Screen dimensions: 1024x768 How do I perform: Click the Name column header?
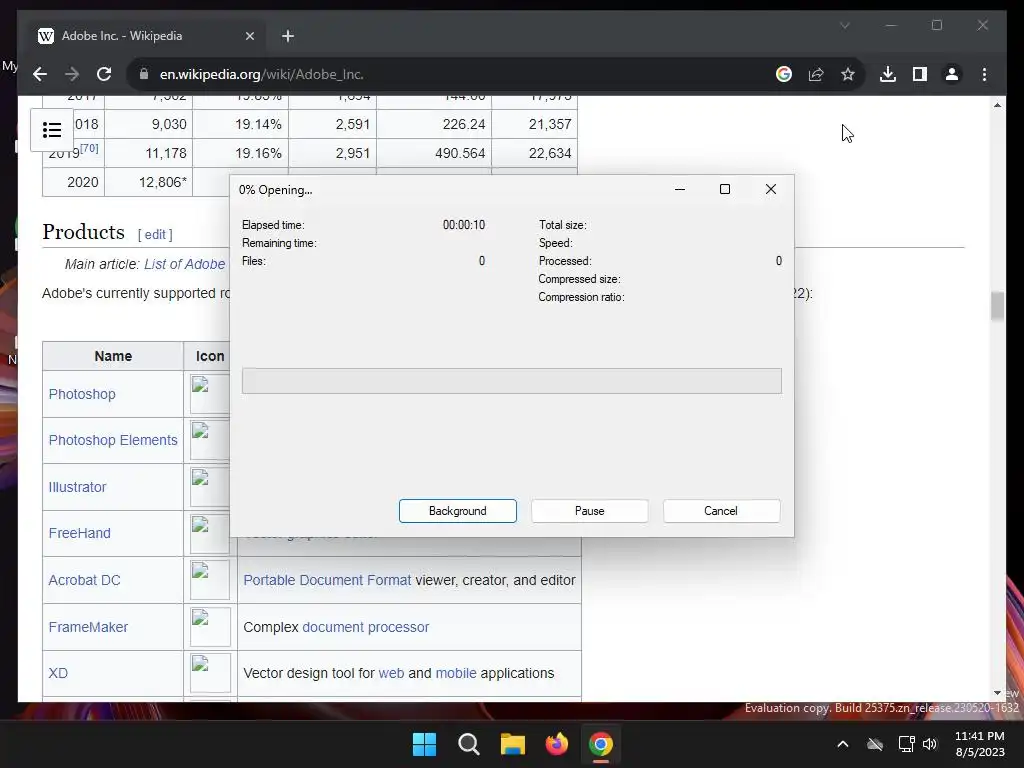(x=113, y=356)
